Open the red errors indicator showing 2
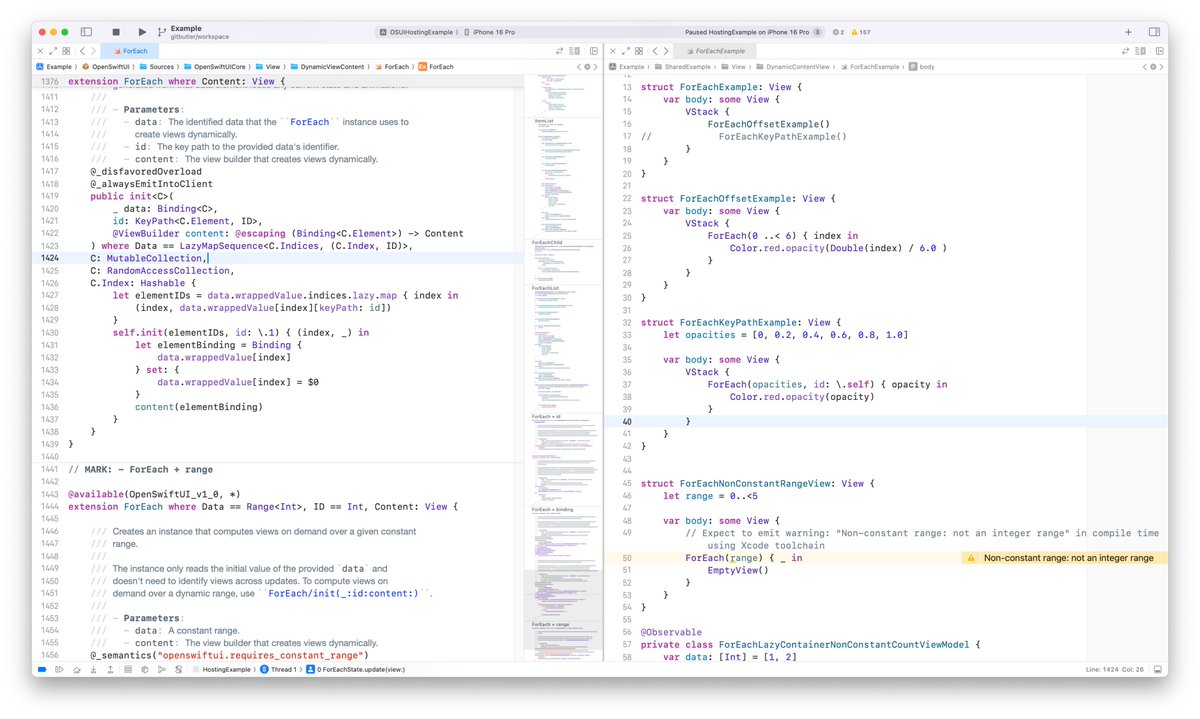 coord(838,32)
